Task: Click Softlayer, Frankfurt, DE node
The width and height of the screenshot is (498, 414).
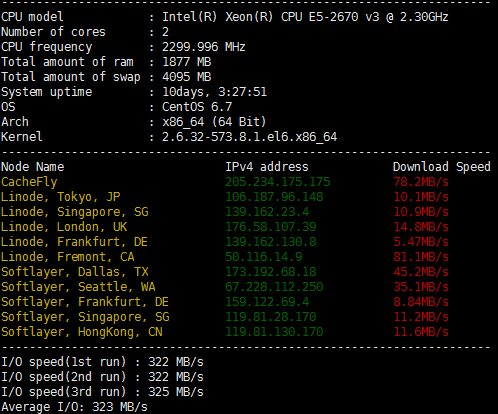Action: 85,302
